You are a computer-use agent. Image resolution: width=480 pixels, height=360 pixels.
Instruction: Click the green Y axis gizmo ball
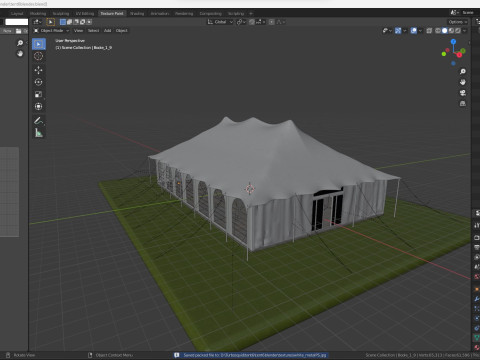click(x=463, y=51)
